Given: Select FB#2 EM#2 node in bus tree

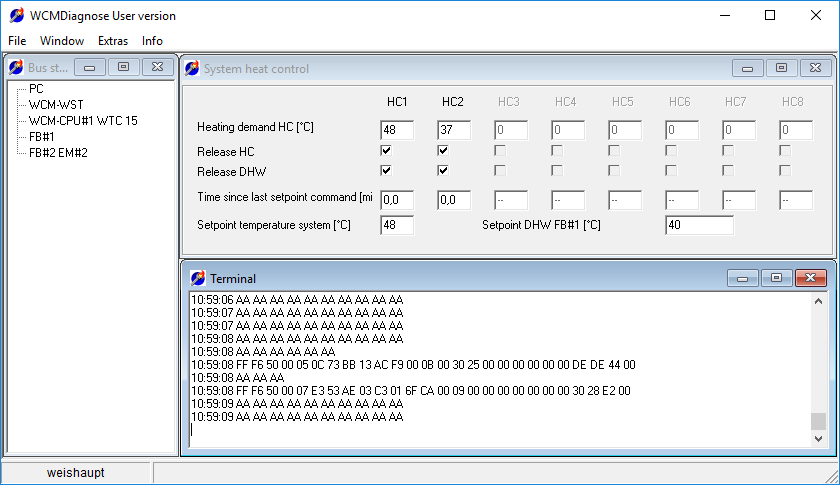Looking at the screenshot, I should coord(58,153).
